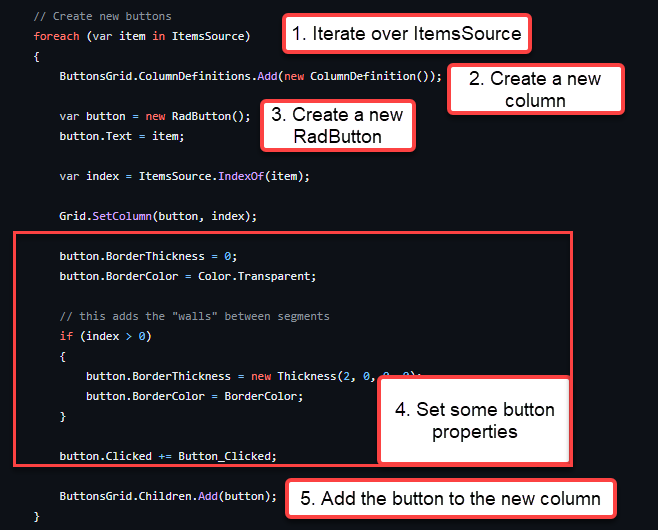Click the Button_Clicked event handler line
Screen dimensions: 658x530
tap(167, 456)
